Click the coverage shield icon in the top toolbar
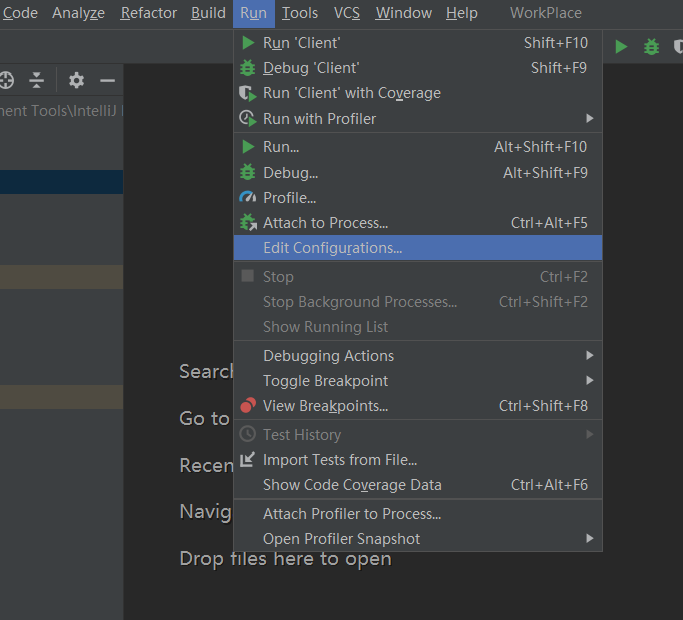The image size is (683, 620). tap(678, 47)
